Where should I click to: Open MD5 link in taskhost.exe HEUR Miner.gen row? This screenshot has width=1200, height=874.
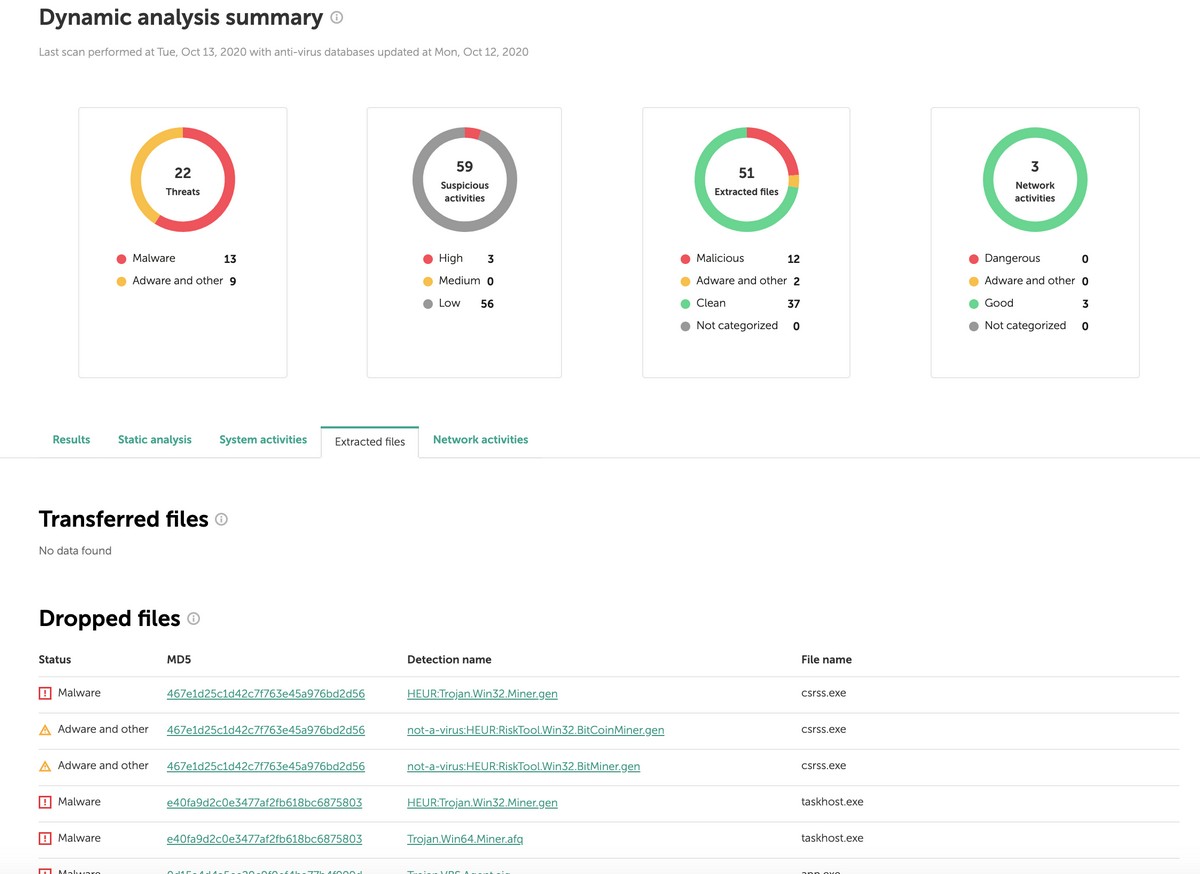(x=265, y=802)
